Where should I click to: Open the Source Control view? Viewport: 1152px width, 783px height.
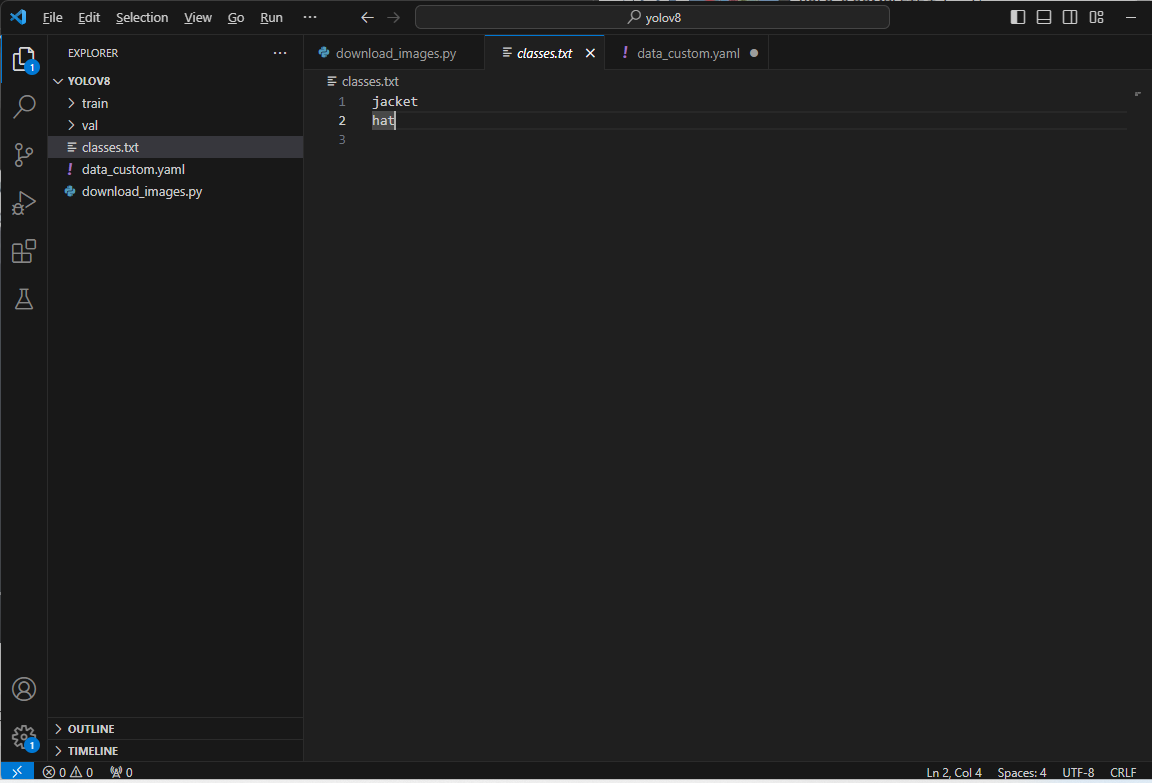tap(24, 154)
